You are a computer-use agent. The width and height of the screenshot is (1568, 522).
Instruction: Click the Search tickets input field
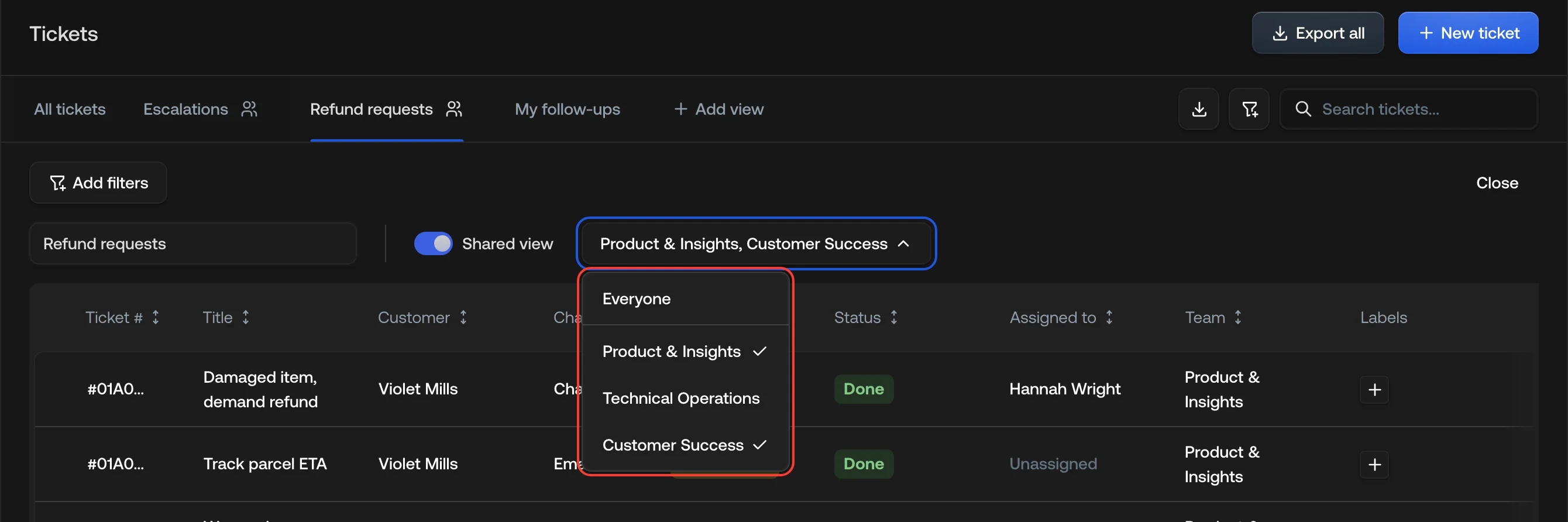click(x=1409, y=109)
